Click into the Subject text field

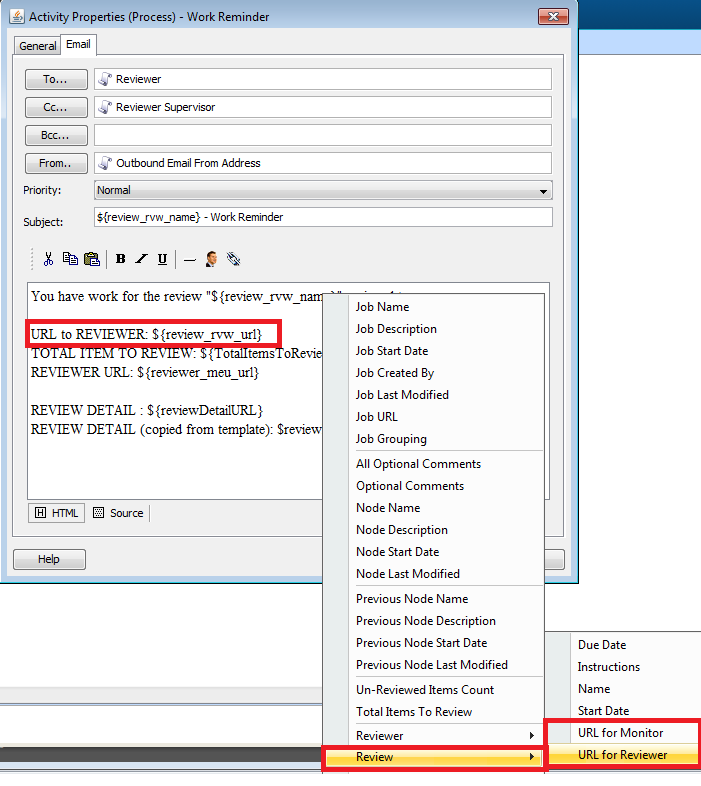click(323, 218)
